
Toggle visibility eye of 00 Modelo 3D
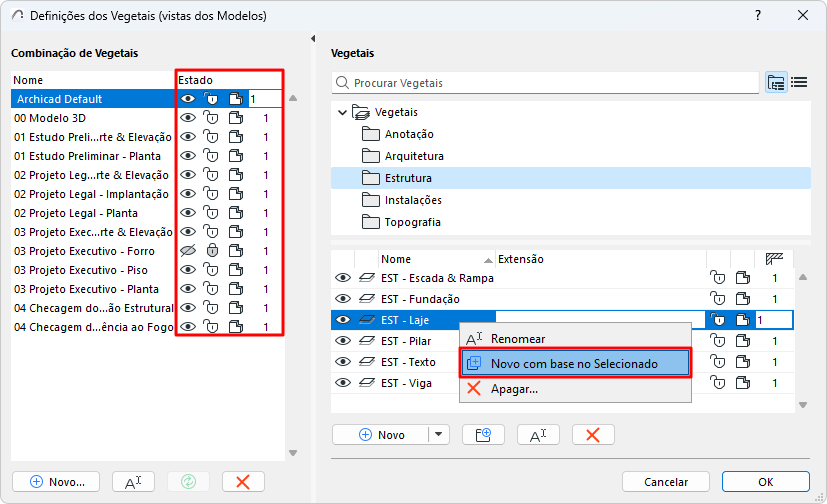tap(187, 118)
